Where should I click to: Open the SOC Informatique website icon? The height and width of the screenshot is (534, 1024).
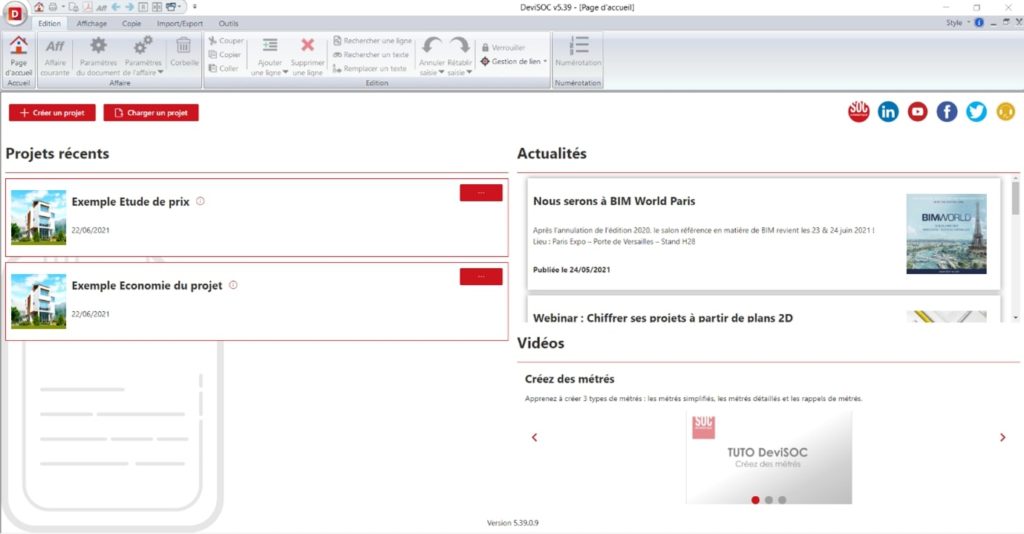(x=859, y=112)
